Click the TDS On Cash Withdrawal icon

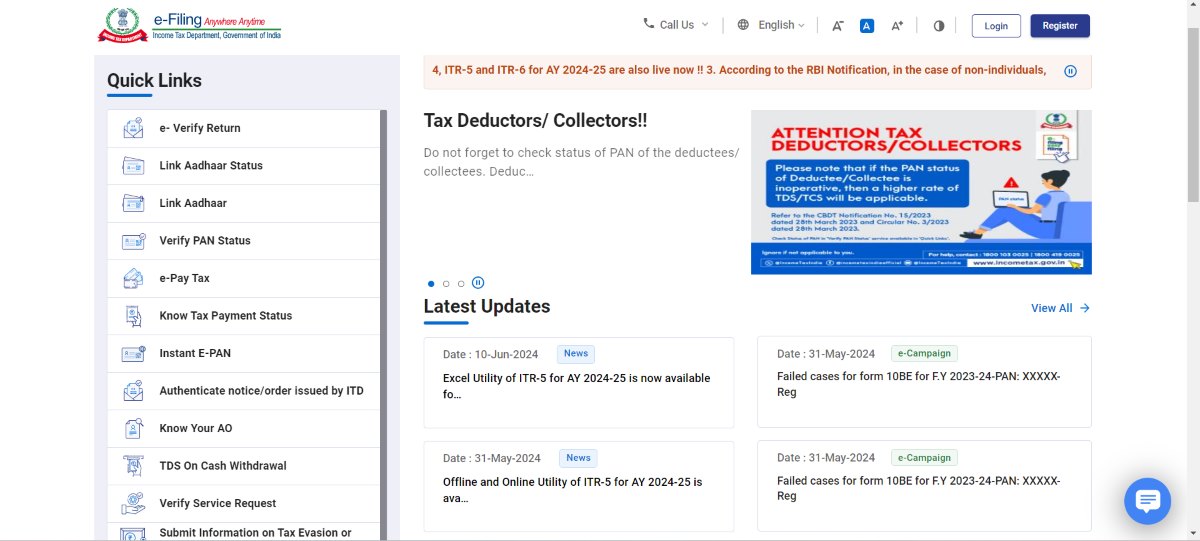(x=133, y=466)
